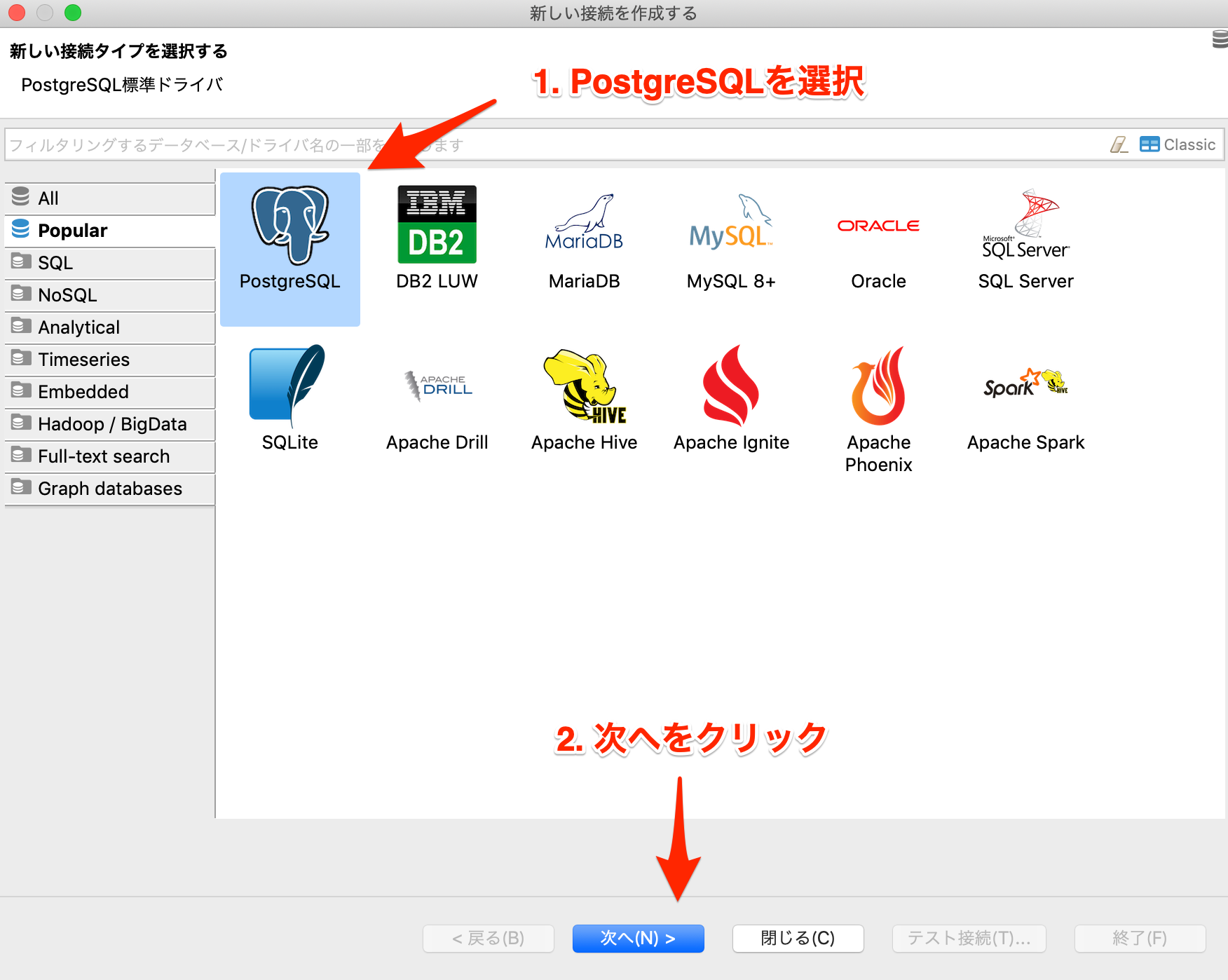
Task: Open the Embedded category
Action: point(110,392)
